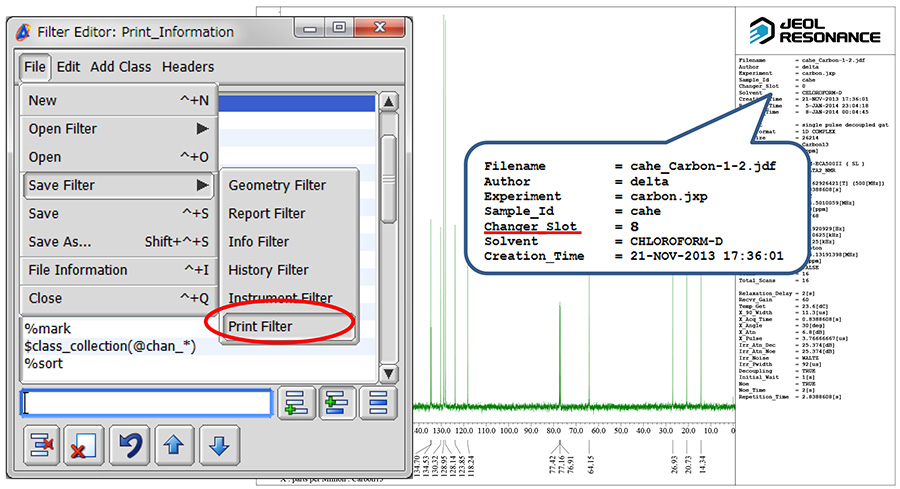
Task: Click the filter line text input field
Action: (x=146, y=403)
